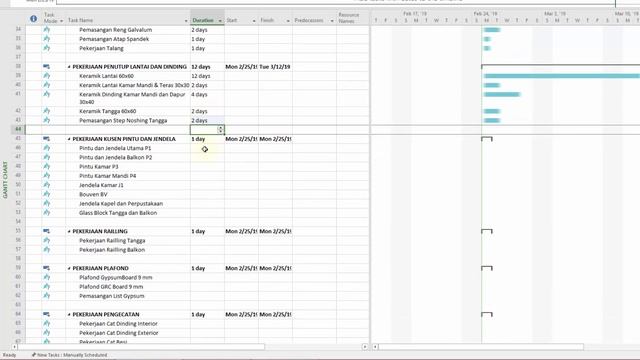The height and width of the screenshot is (360, 640).
Task: Collapse the PEKERJAAN PENGECATAN summary task
Action: pyautogui.click(x=69, y=315)
